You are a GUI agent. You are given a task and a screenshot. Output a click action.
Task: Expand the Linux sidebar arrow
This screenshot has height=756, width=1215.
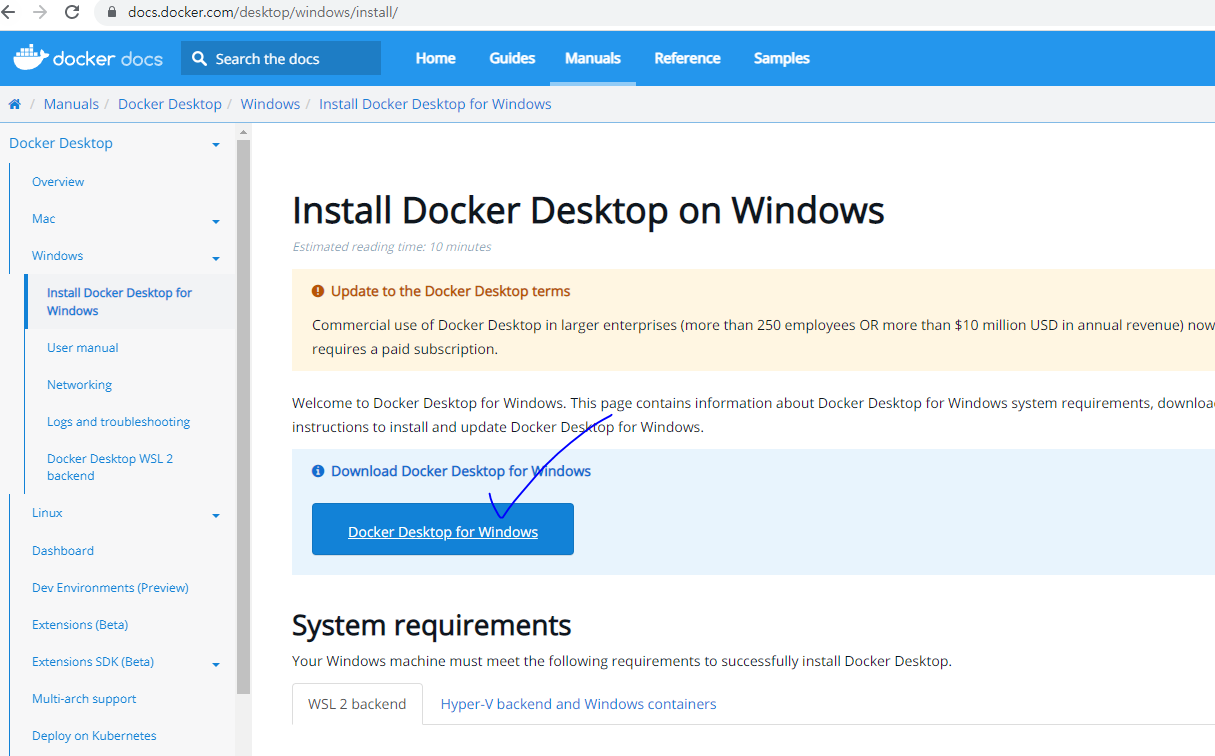(x=216, y=515)
